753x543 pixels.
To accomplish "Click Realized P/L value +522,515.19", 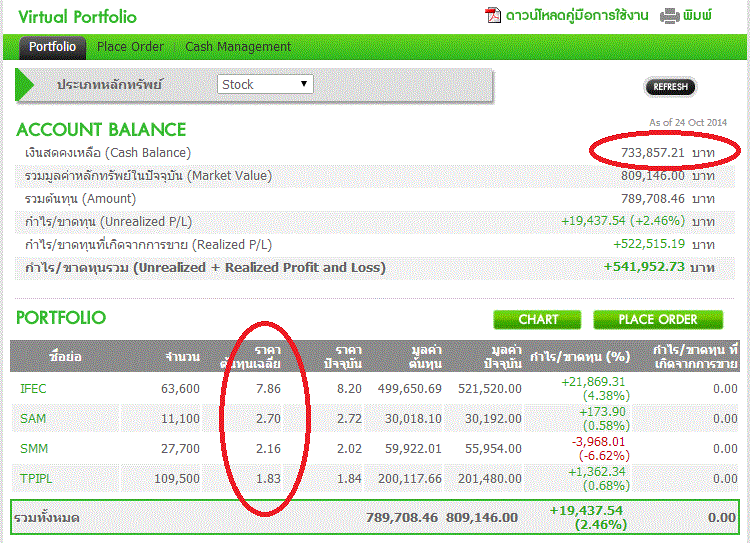I will (x=649, y=244).
